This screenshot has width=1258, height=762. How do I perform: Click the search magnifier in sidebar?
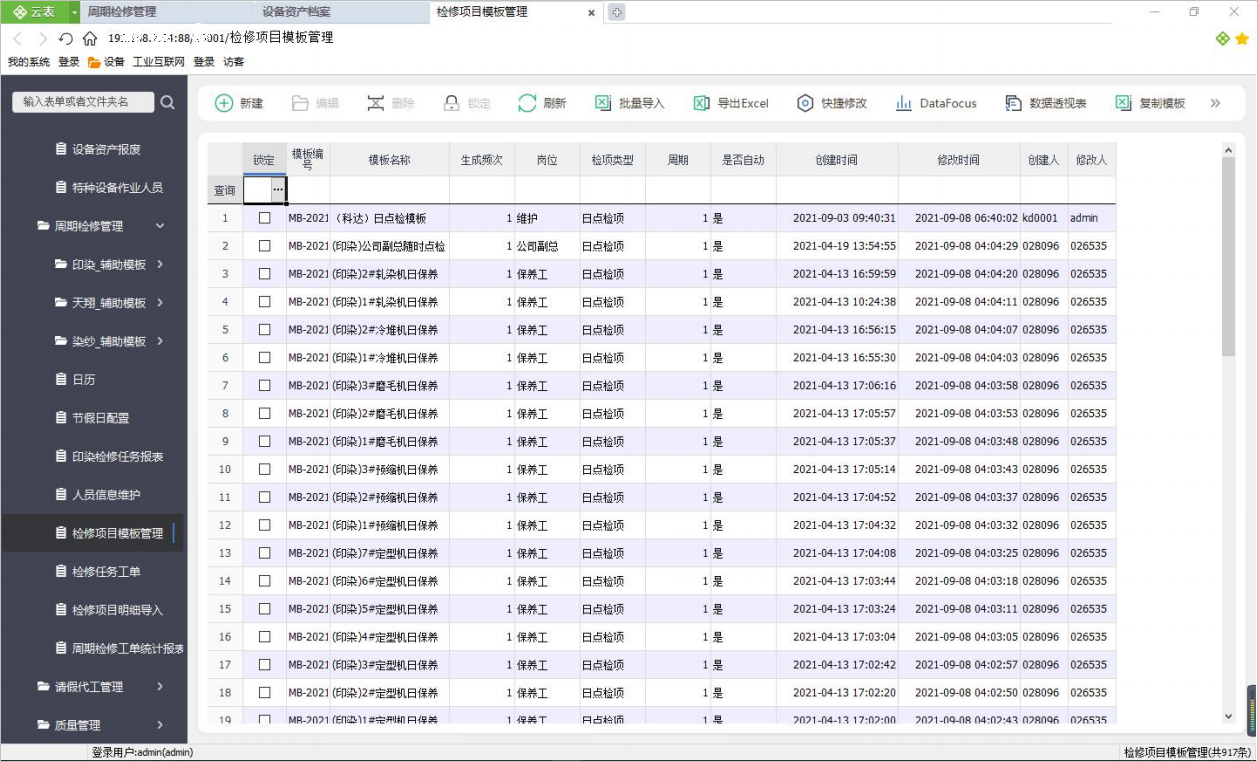[167, 102]
